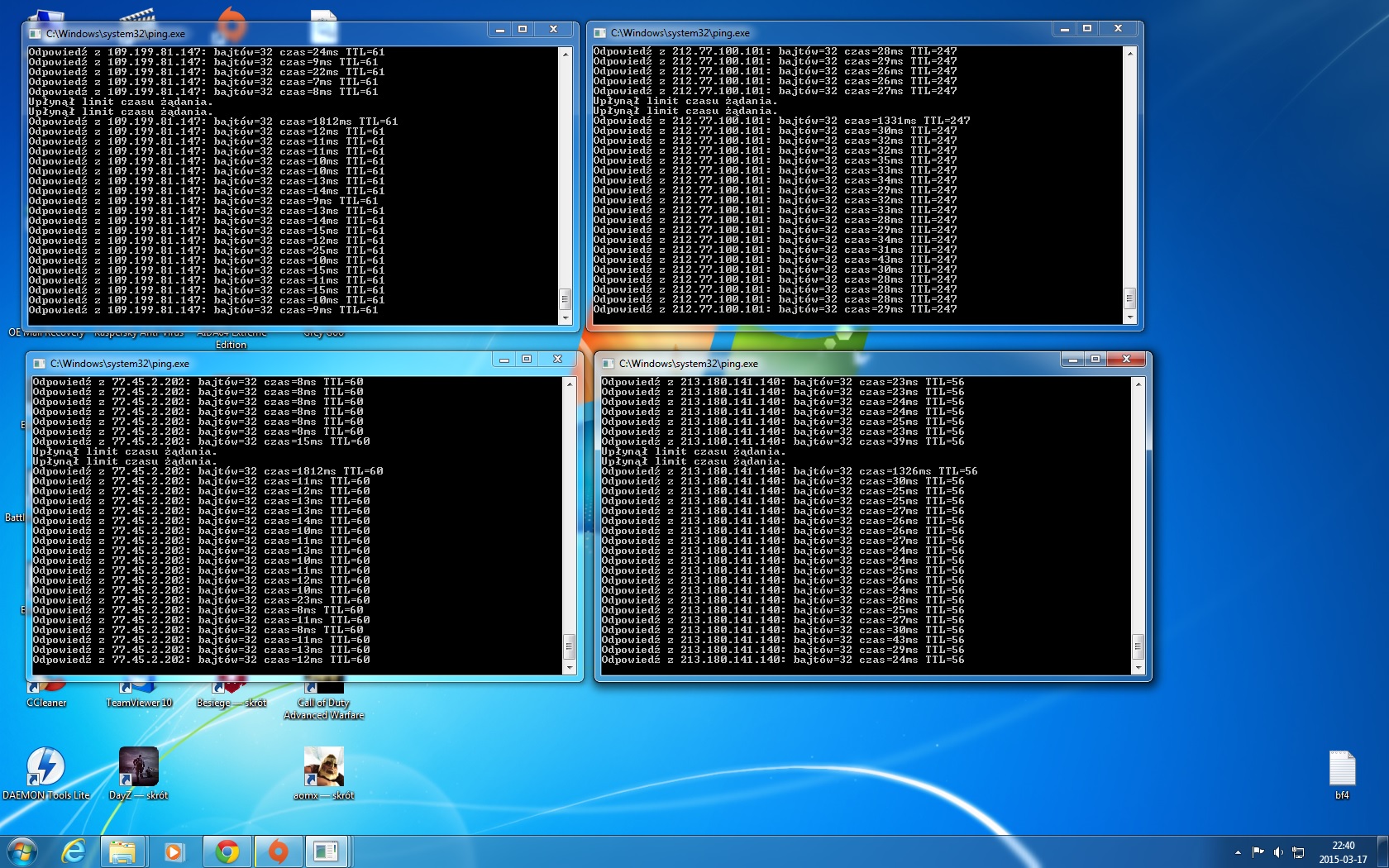The height and width of the screenshot is (868, 1389).
Task: Click the clock showing 22:40
Action: tap(1343, 852)
